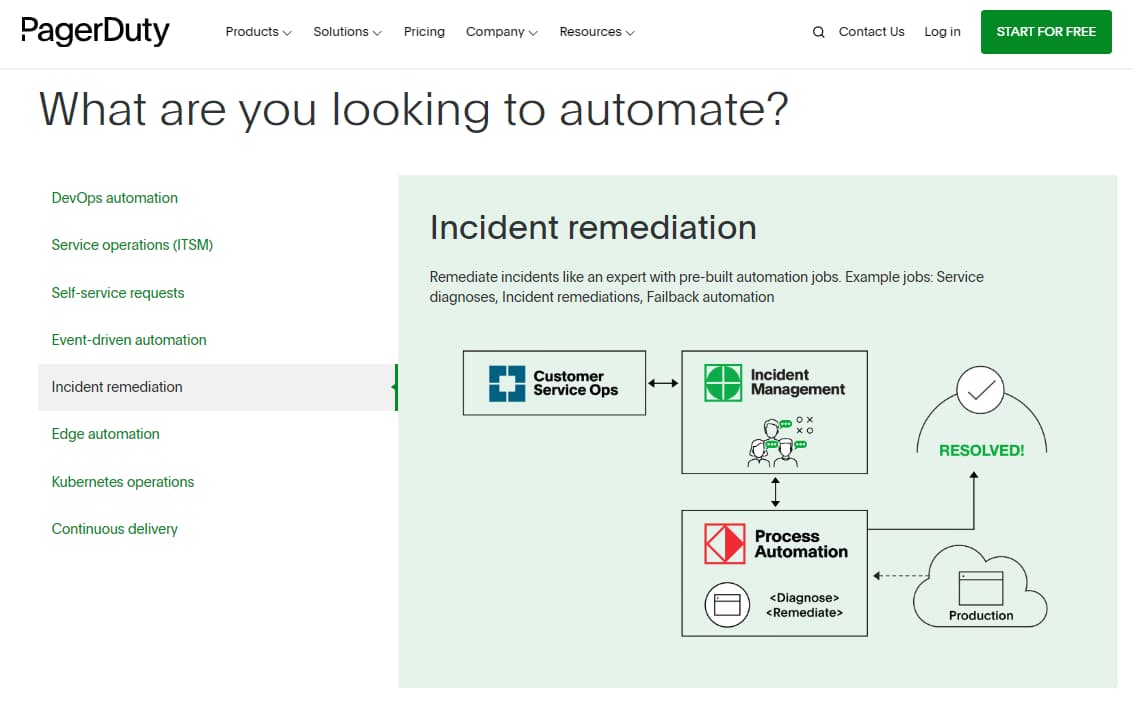This screenshot has width=1133, height=703.
Task: Select the Self-service requests tab
Action: (118, 293)
